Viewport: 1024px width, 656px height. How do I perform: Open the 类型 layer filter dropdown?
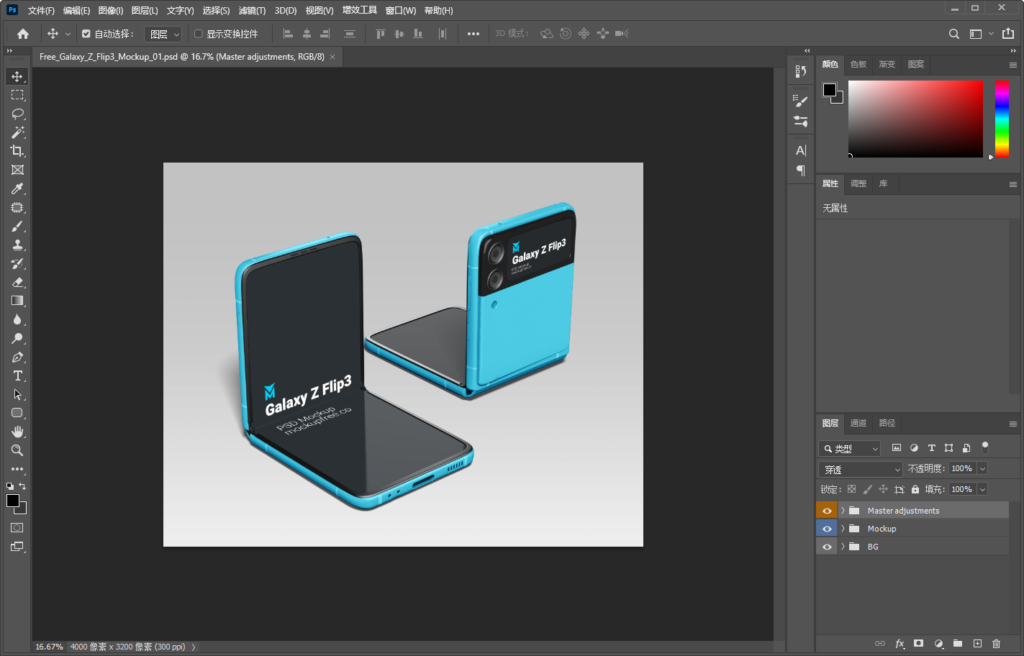850,448
